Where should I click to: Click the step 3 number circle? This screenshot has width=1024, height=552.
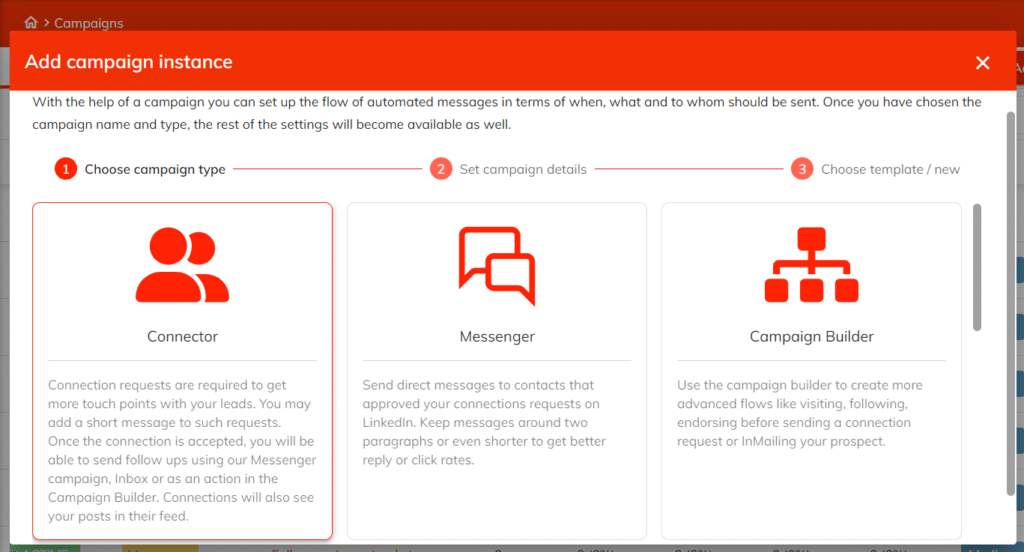(802, 169)
